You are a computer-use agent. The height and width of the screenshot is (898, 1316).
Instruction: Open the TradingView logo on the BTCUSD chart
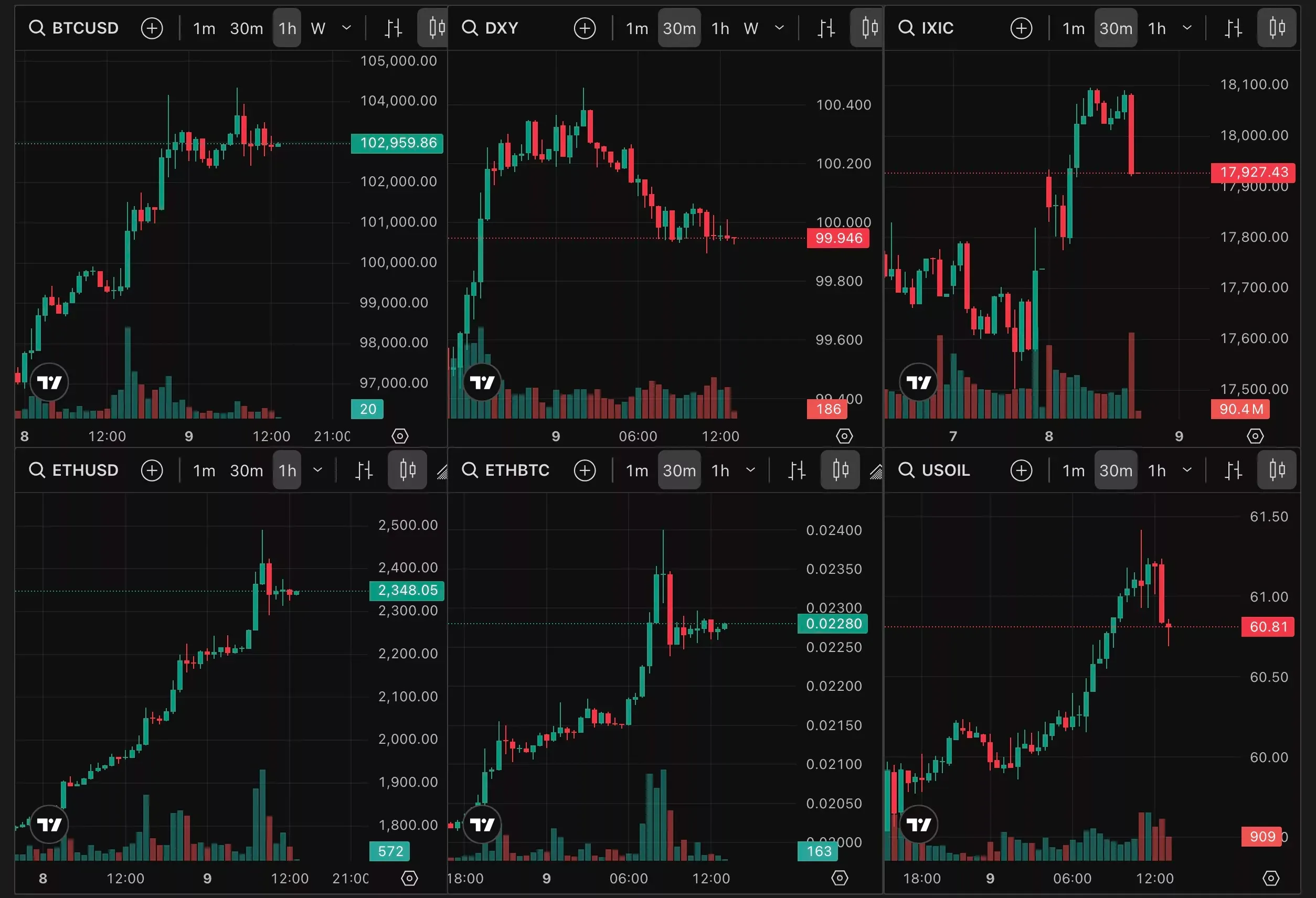pos(49,382)
